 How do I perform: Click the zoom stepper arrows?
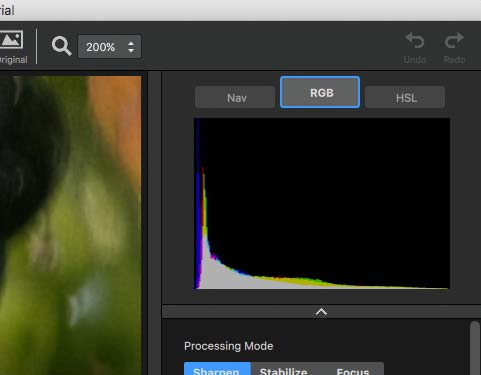pos(131,47)
